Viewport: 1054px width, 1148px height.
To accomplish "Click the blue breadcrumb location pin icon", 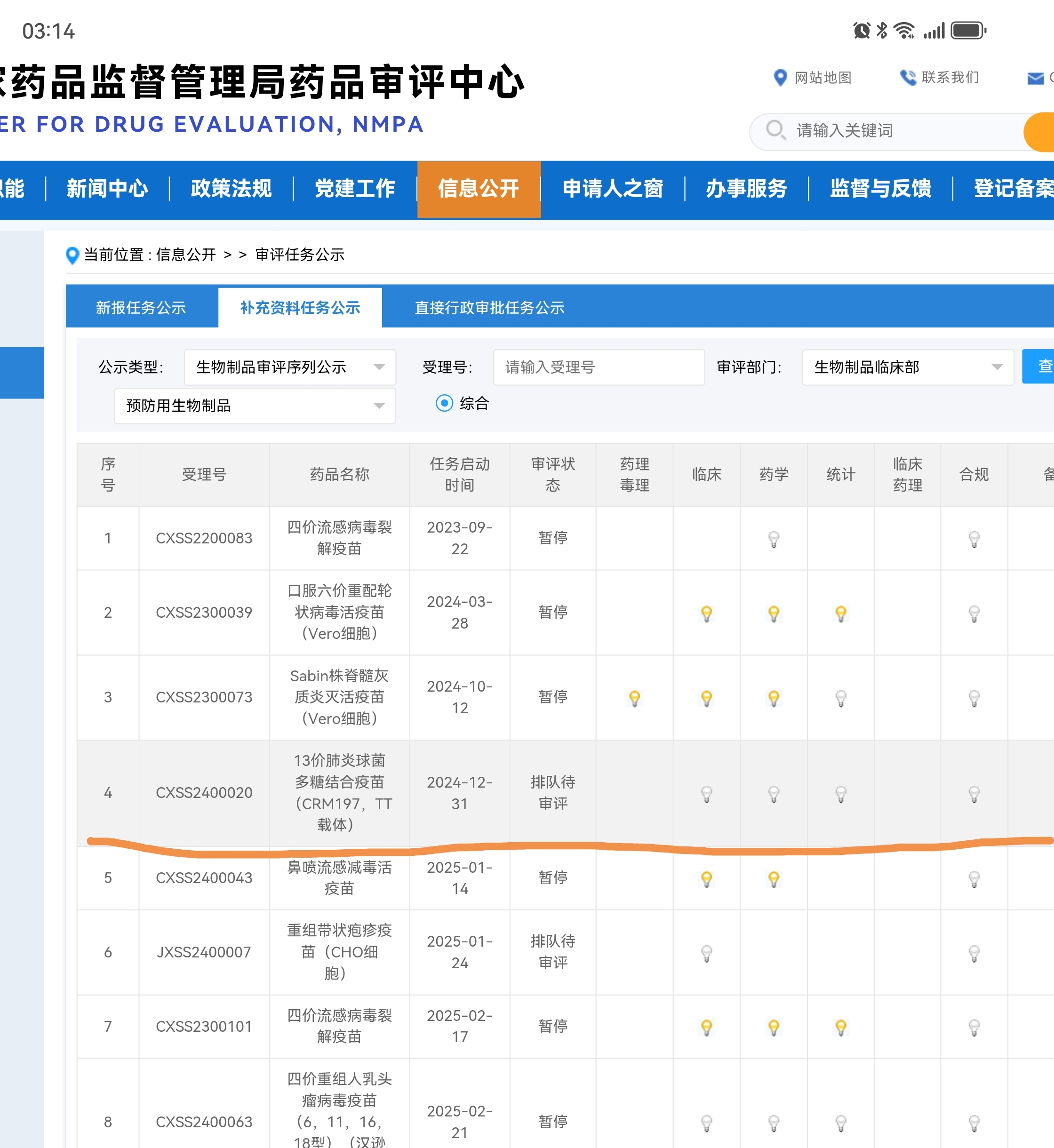I will (72, 255).
